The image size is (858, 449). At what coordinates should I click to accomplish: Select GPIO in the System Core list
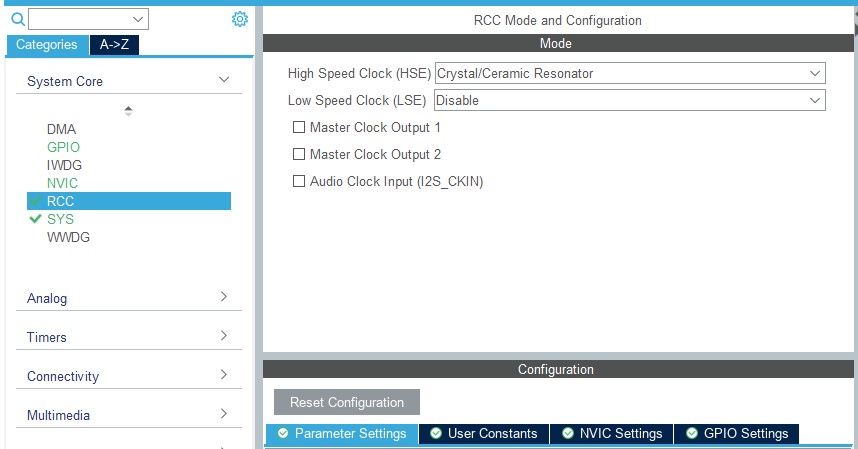[x=63, y=147]
